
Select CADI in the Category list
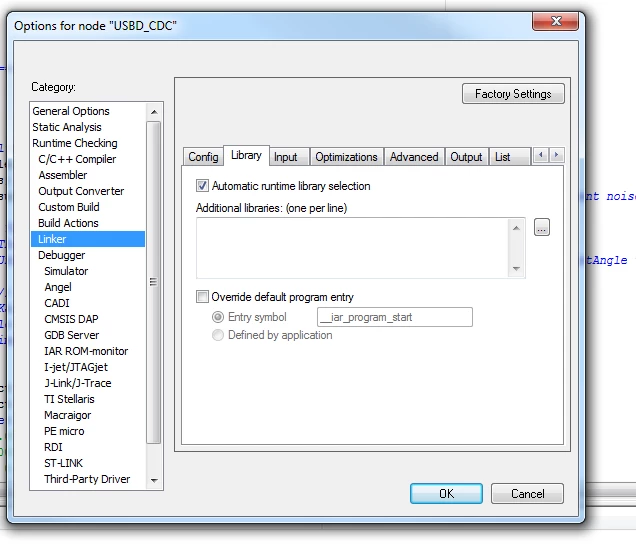tap(88, 303)
